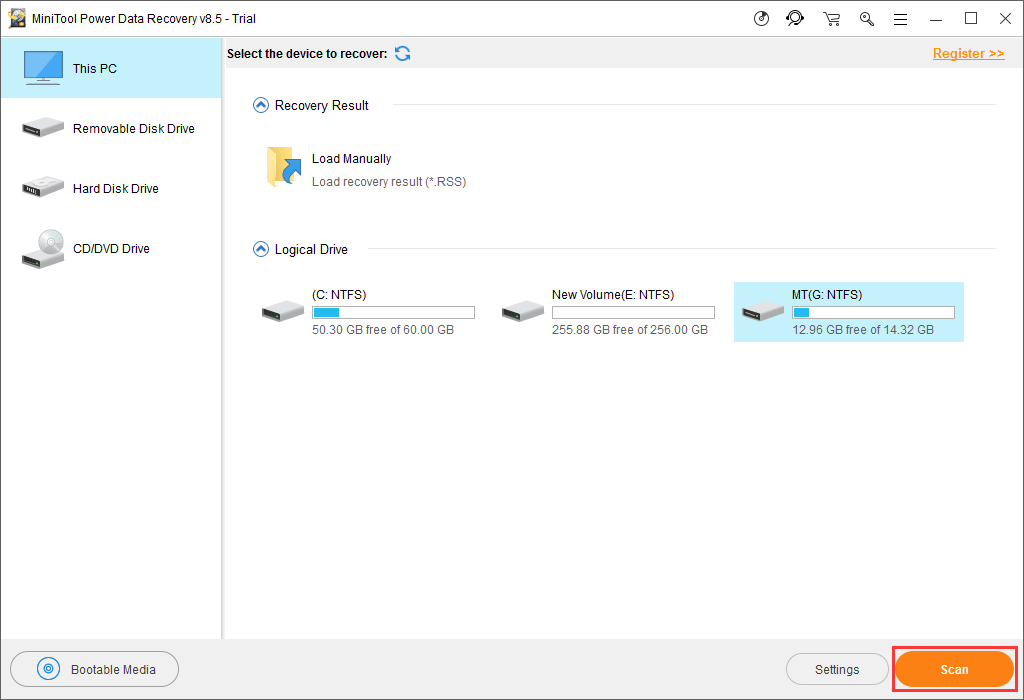Select New Volume(E: NTFS) drive label
Image resolution: width=1024 pixels, height=700 pixels.
click(613, 294)
